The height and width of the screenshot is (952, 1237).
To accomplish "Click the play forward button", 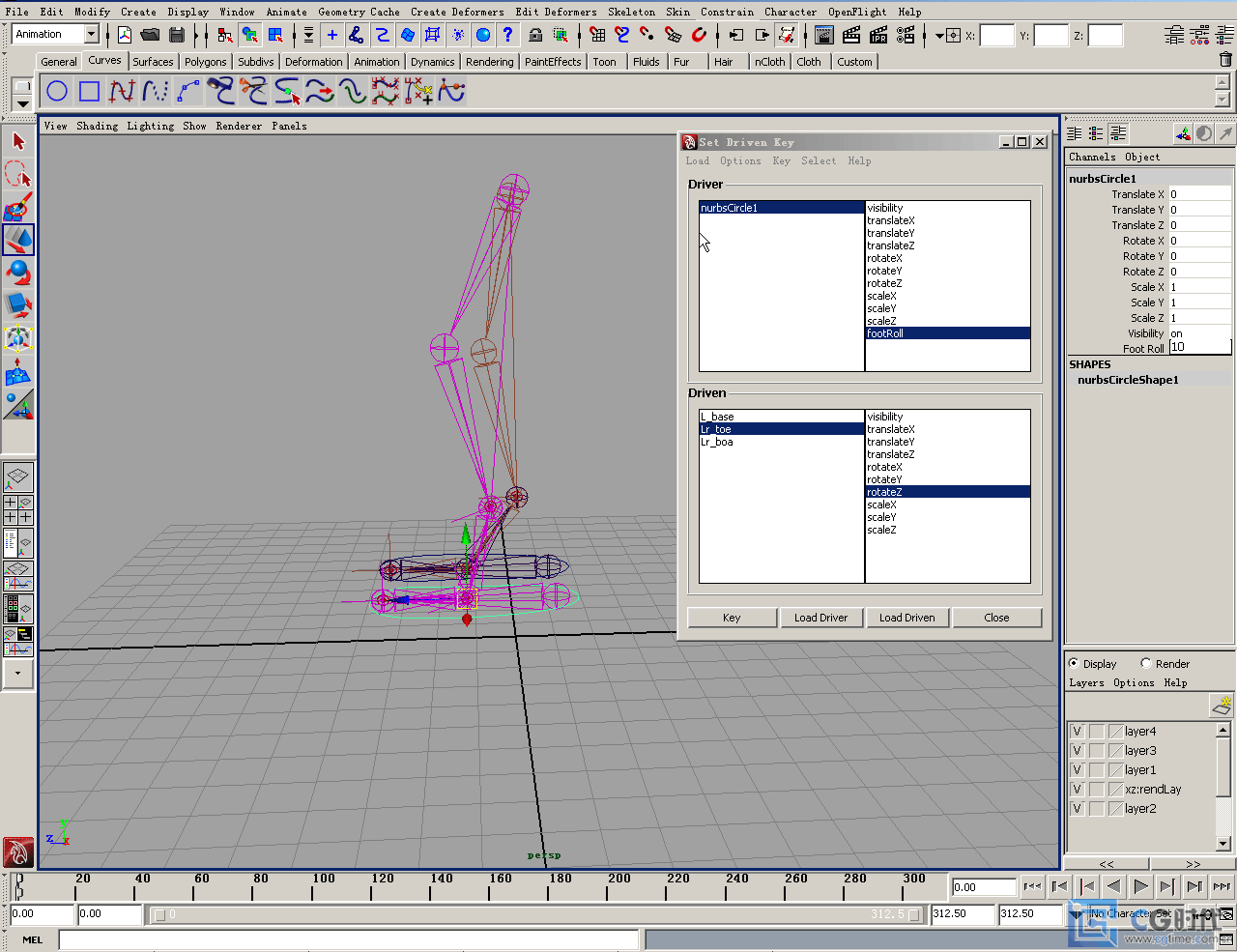I will coord(1141,886).
